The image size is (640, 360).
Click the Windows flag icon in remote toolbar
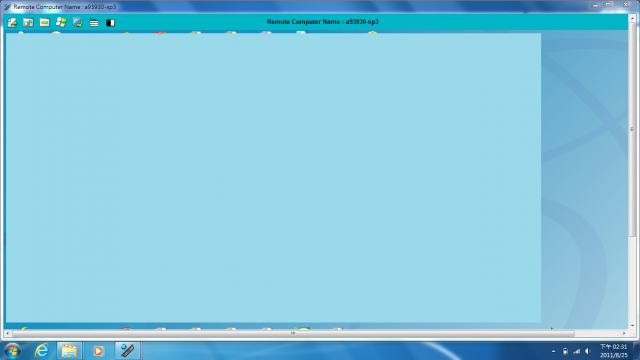(61, 22)
